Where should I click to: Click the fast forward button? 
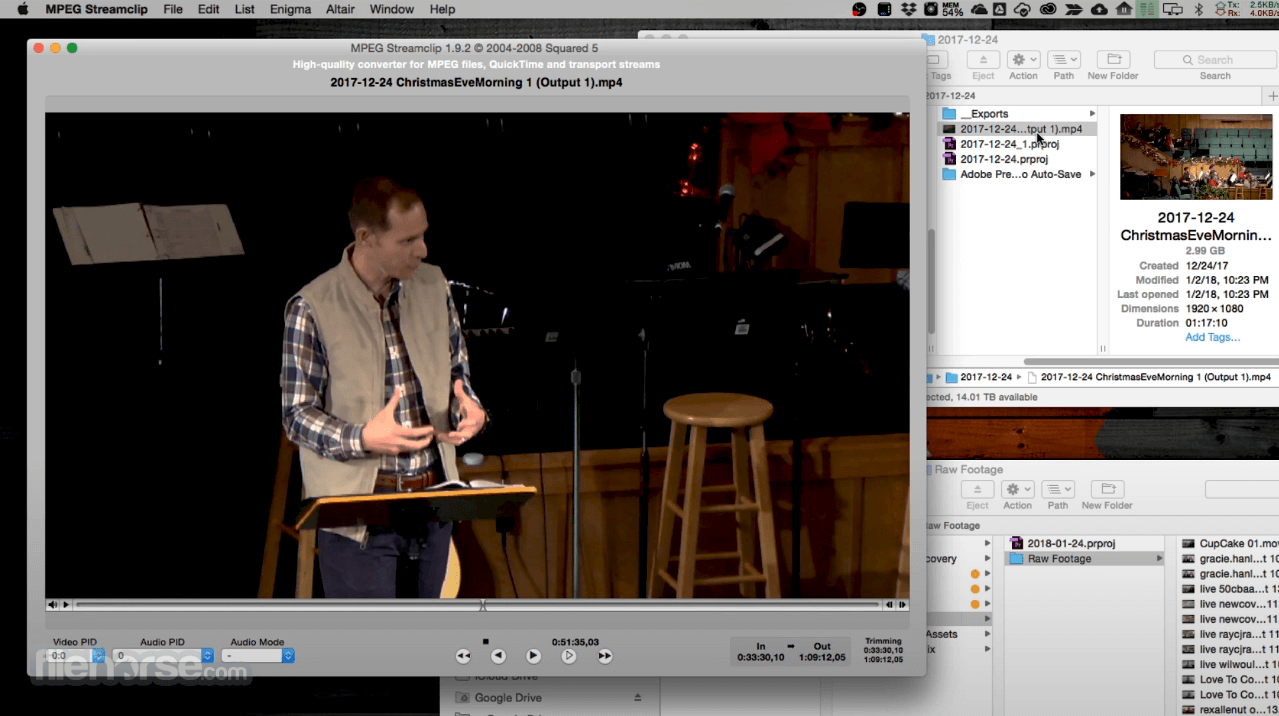[x=605, y=656]
